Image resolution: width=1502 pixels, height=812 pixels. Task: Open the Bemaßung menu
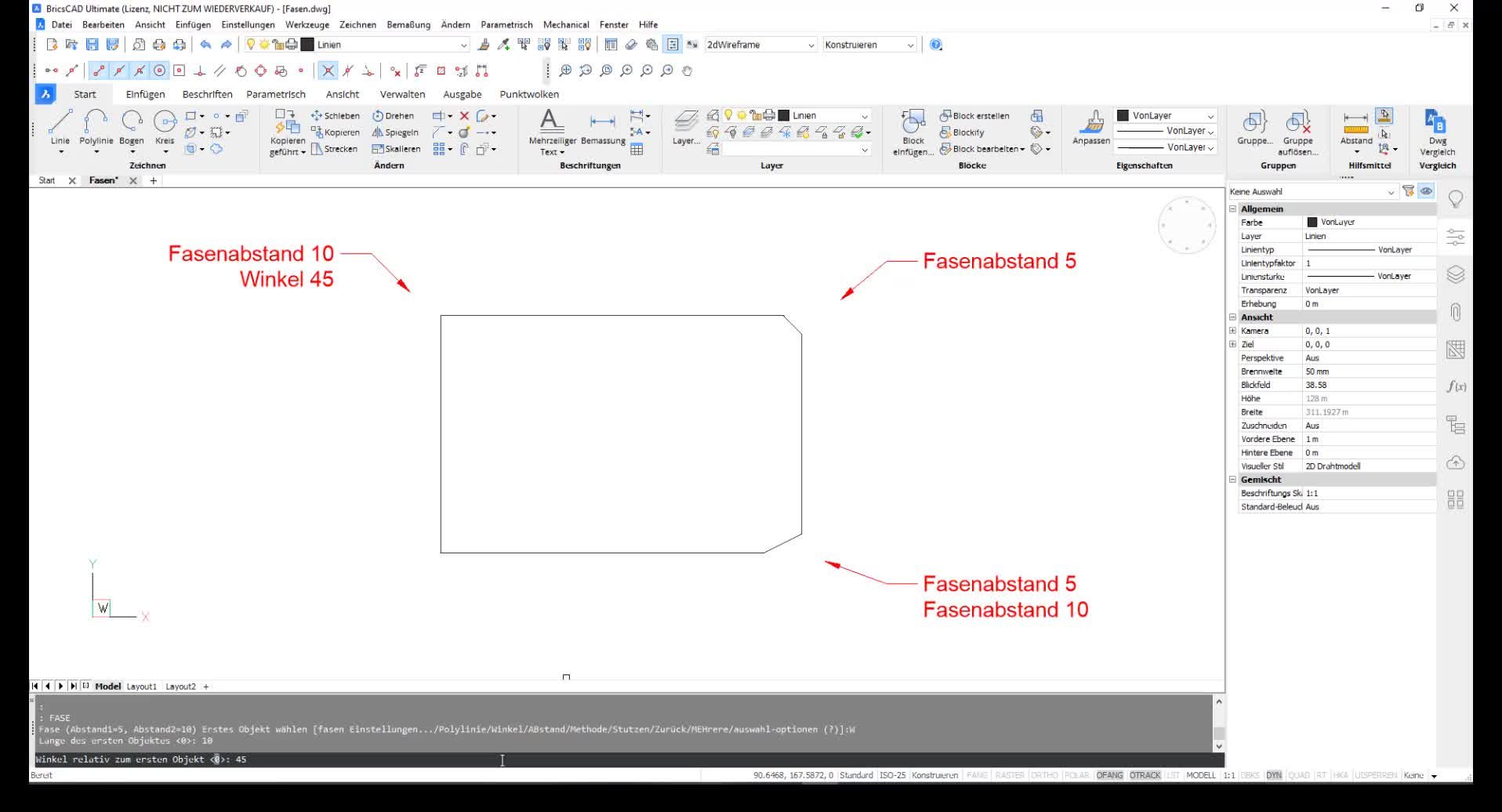pyautogui.click(x=408, y=24)
